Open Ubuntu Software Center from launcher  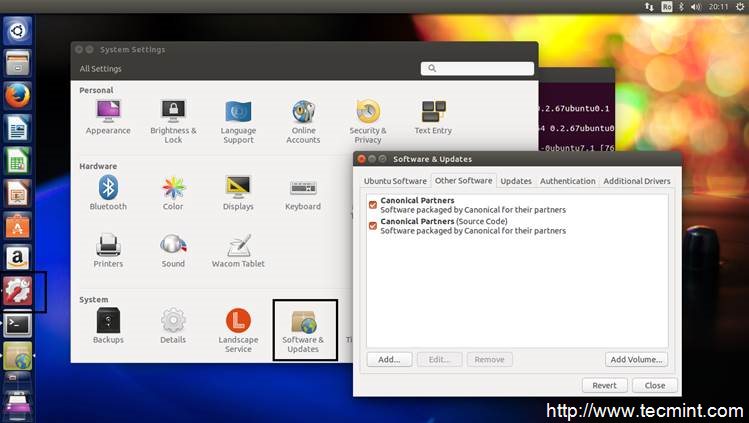pos(18,225)
